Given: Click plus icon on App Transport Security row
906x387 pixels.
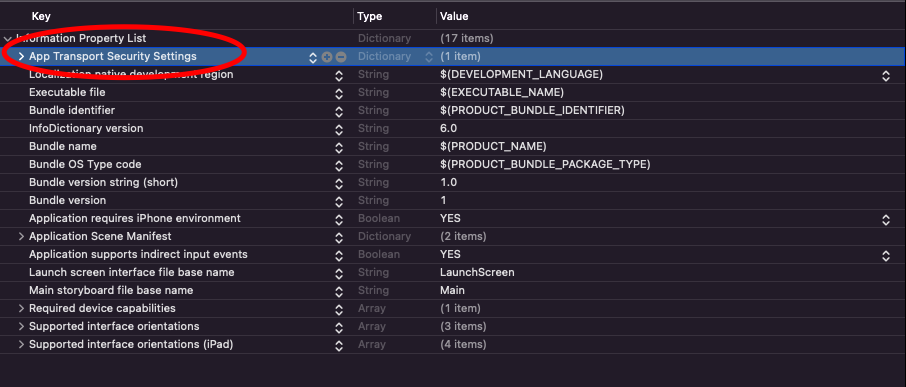Looking at the screenshot, I should pos(327,57).
